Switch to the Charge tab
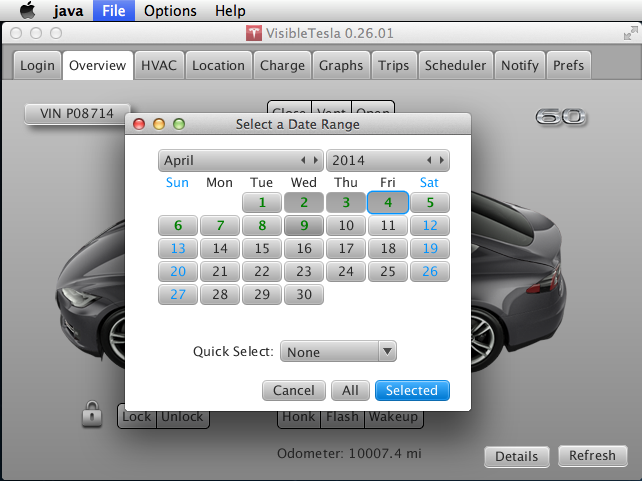Image resolution: width=642 pixels, height=481 pixels. [x=283, y=65]
